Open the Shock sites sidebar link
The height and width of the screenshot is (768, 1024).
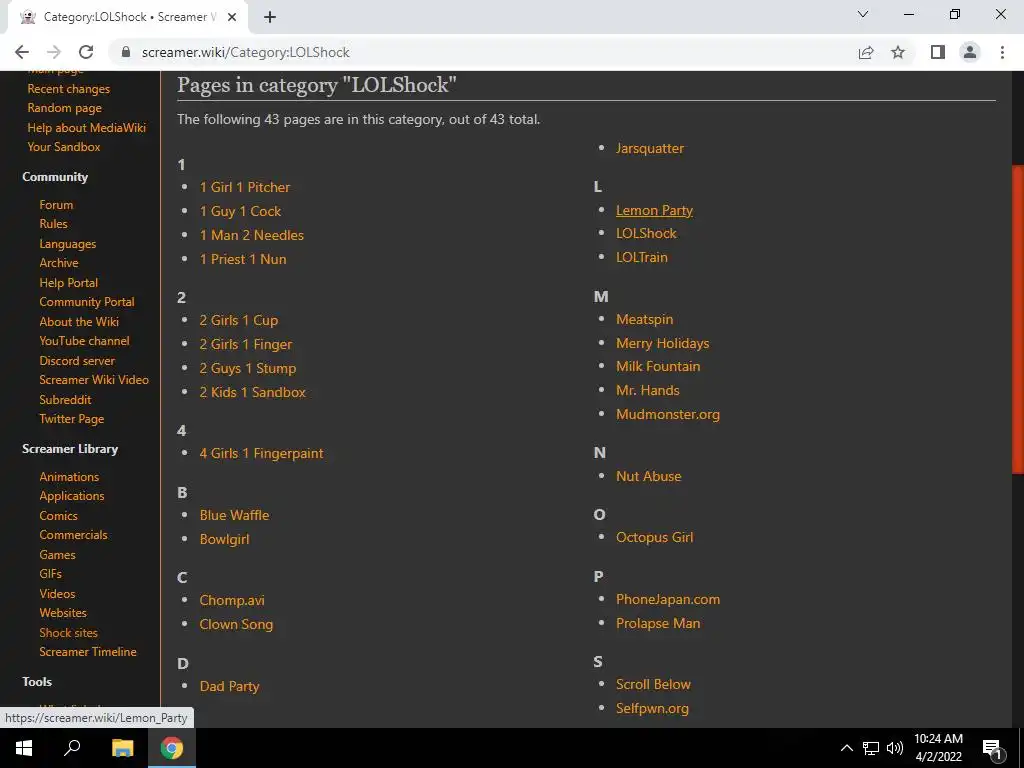[x=69, y=632]
